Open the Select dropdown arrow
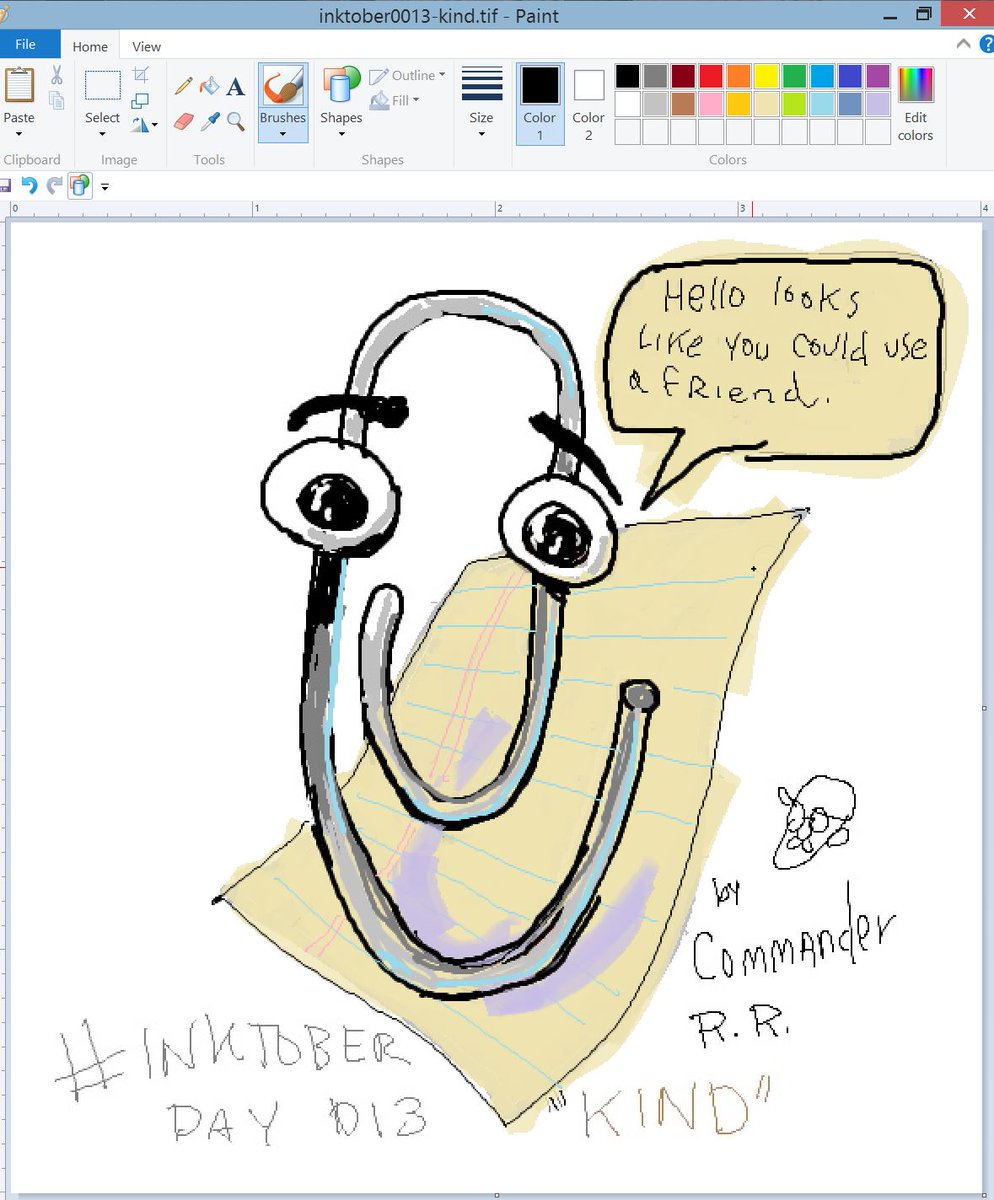This screenshot has width=994, height=1200. (x=102, y=135)
